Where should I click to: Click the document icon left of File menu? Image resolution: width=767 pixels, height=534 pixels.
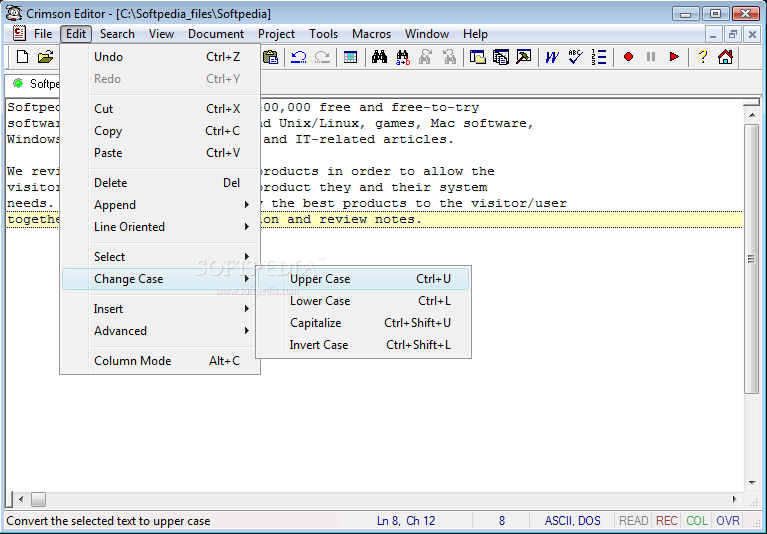[19, 33]
